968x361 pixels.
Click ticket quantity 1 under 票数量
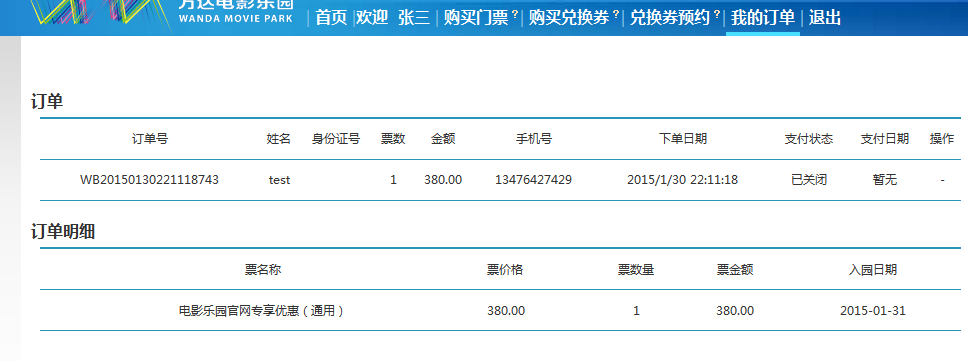(x=636, y=311)
